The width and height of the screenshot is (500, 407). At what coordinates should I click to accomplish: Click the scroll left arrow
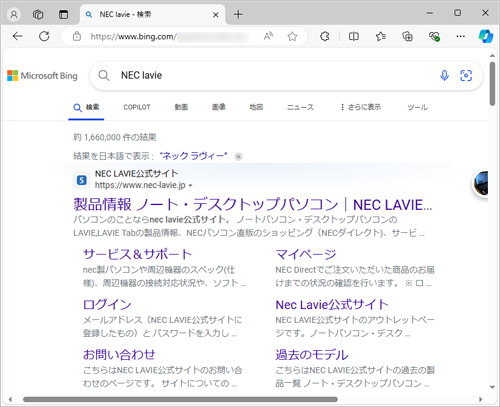pyautogui.click(x=10, y=399)
